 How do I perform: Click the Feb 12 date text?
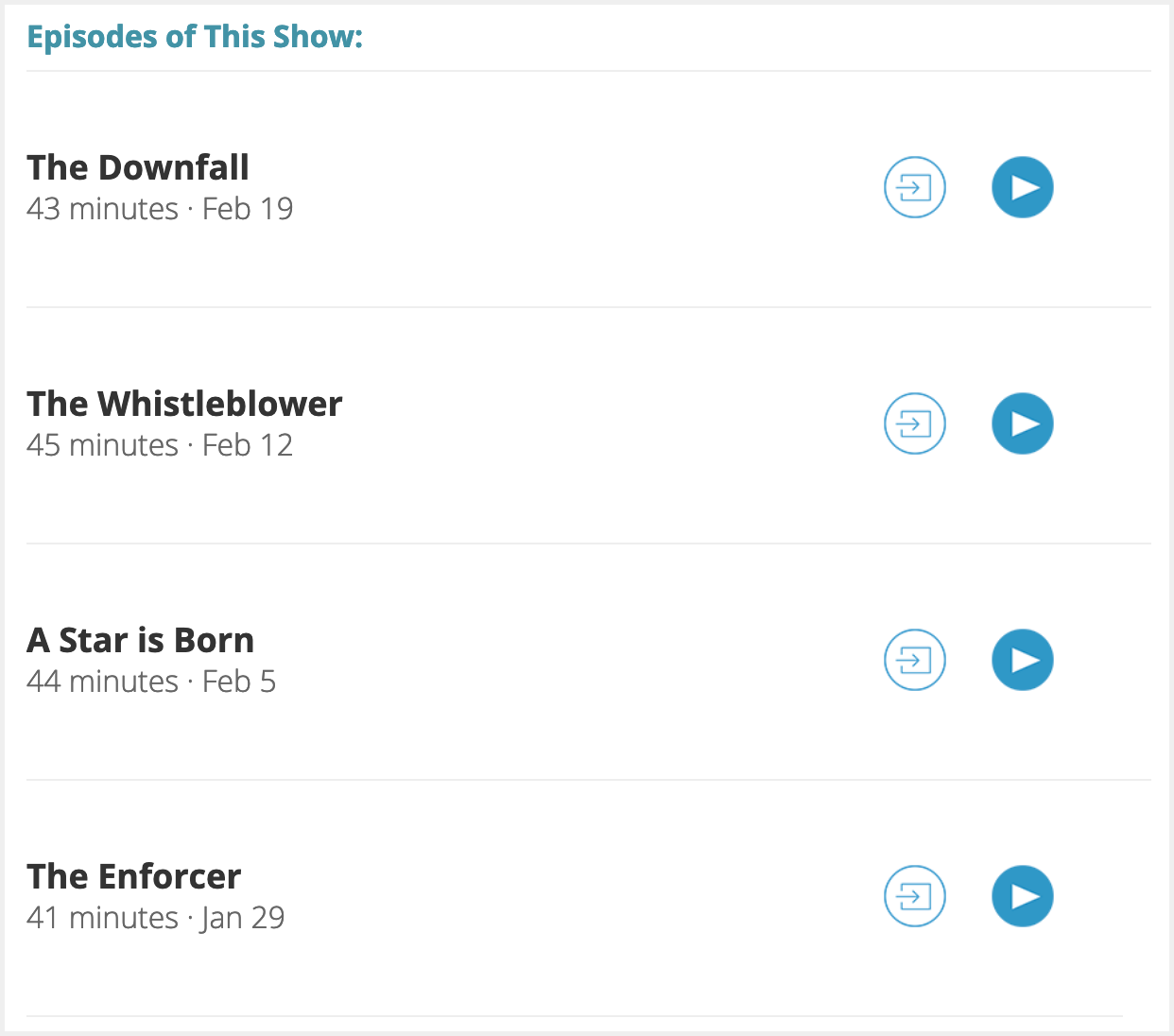(248, 445)
